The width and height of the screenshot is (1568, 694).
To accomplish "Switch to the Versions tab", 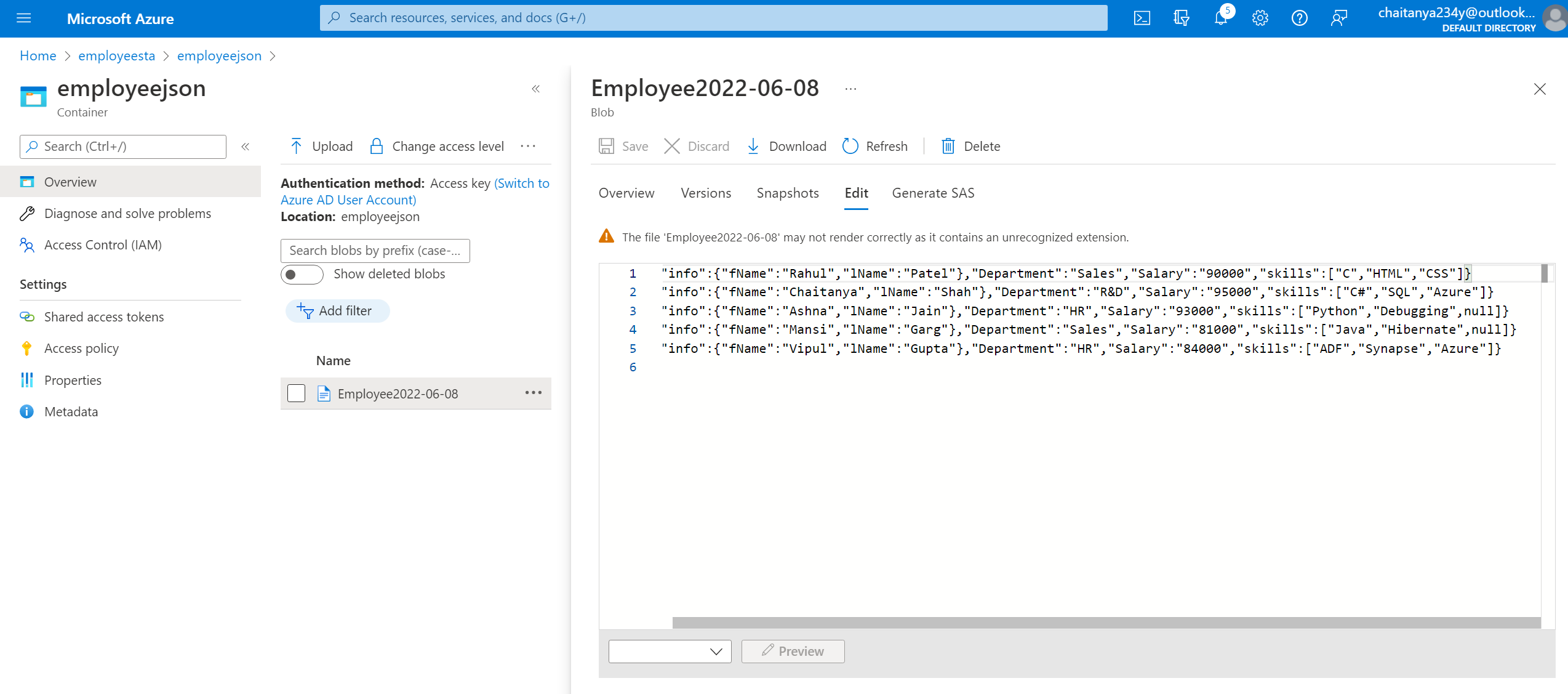I will [x=706, y=193].
